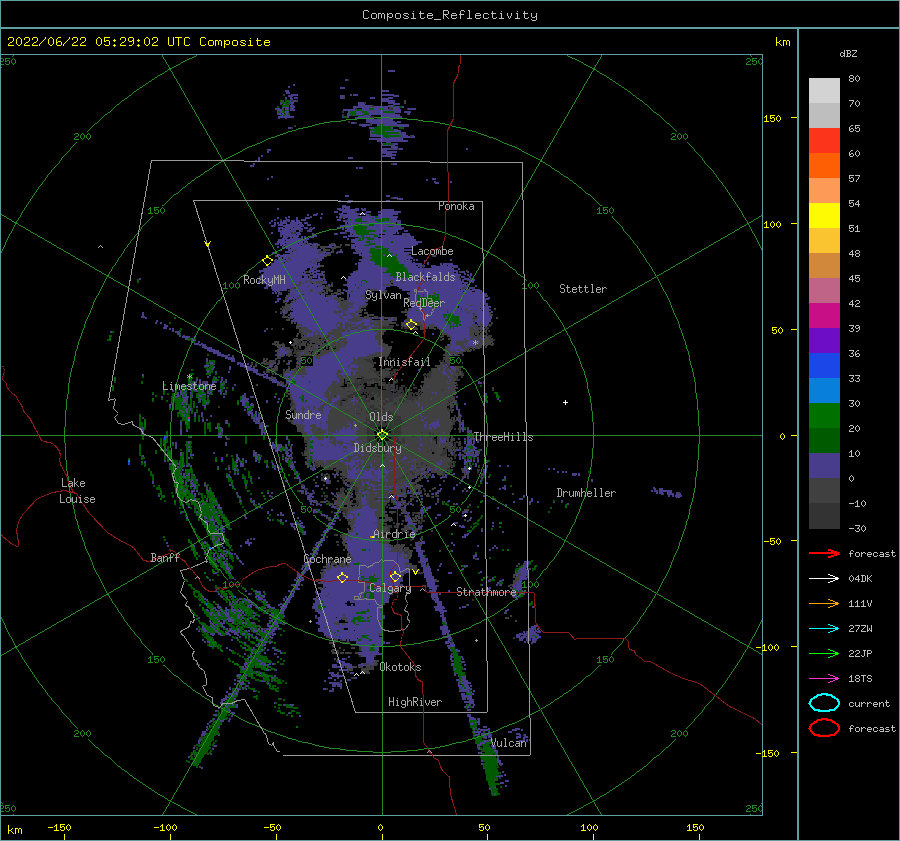Click the white asterisk marker above Limestone
This screenshot has height=841, width=900.
click(189, 377)
